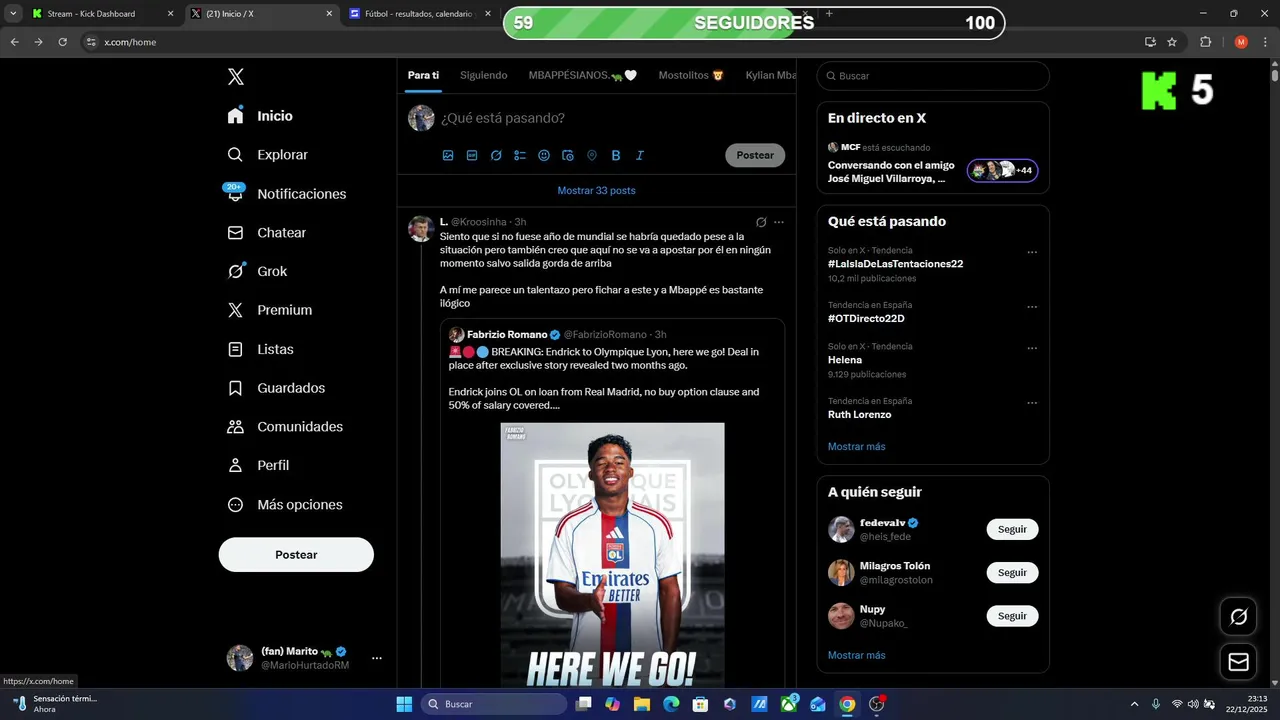Screen dimensions: 1280x720
Task: Follow fedevalv account
Action: tap(1012, 529)
